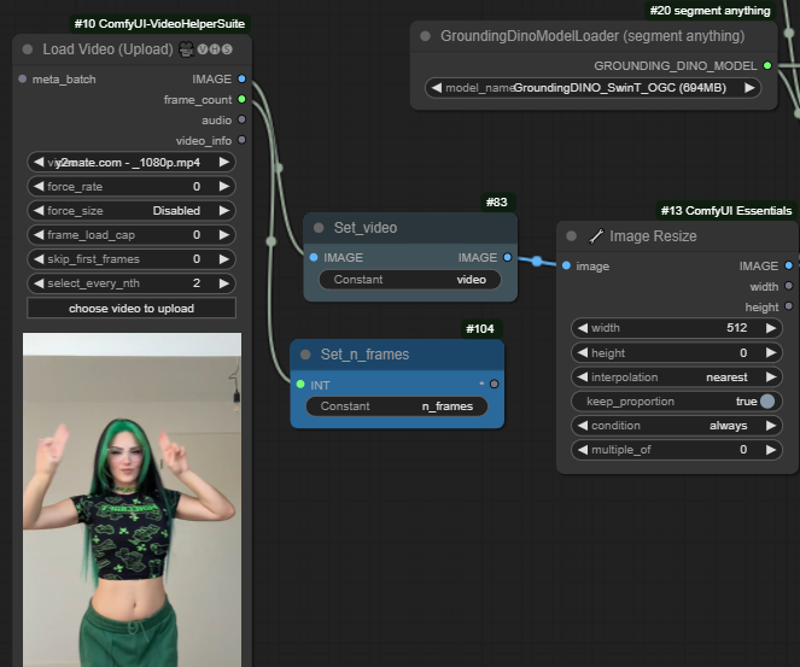Click the Load Video preview thumbnail
This screenshot has height=667, width=800.
point(132,500)
